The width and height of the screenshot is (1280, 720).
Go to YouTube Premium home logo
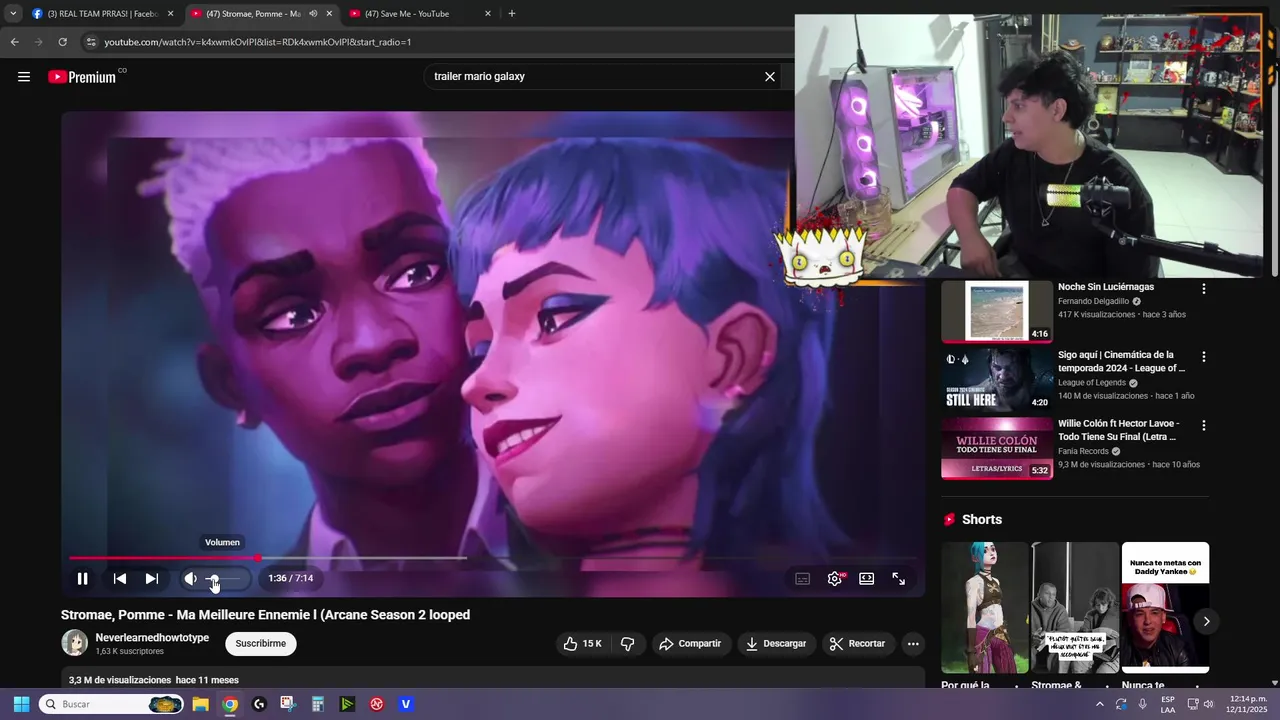point(82,77)
